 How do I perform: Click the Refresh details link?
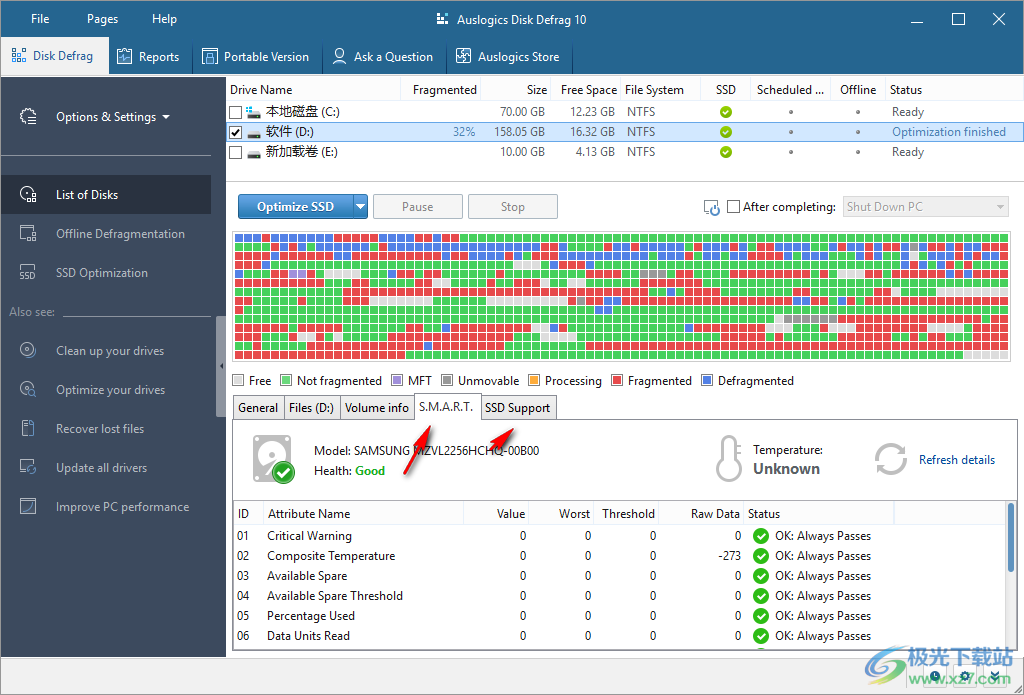957,460
